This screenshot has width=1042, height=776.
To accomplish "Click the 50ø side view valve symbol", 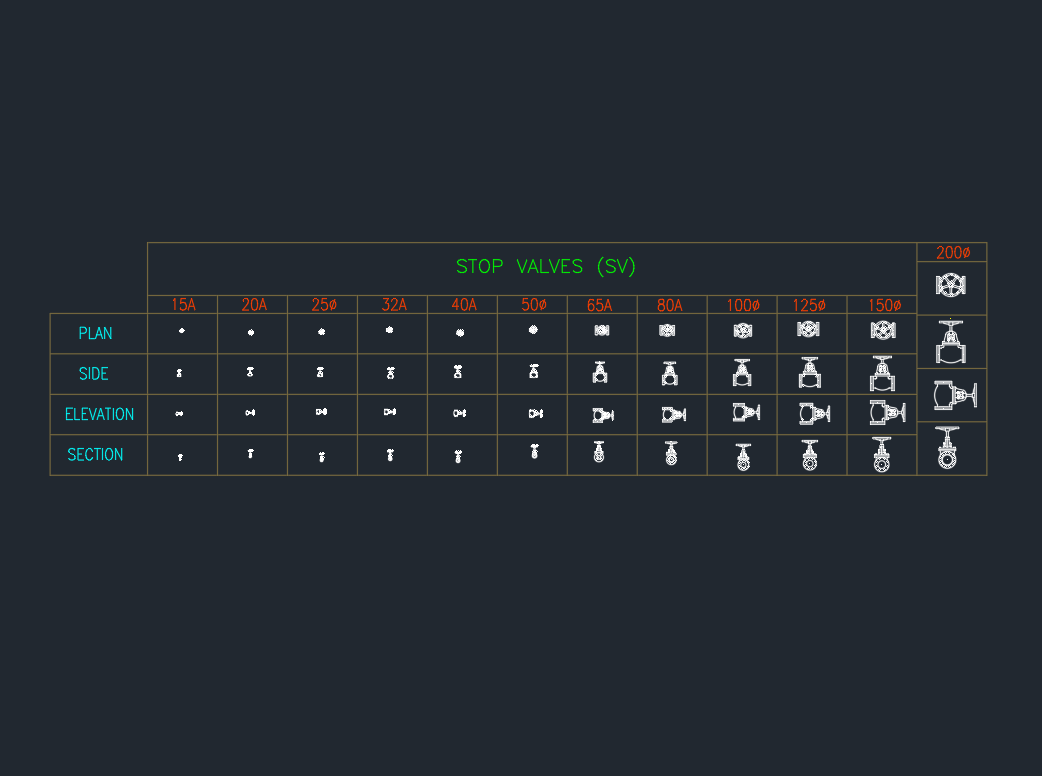I will click(534, 371).
